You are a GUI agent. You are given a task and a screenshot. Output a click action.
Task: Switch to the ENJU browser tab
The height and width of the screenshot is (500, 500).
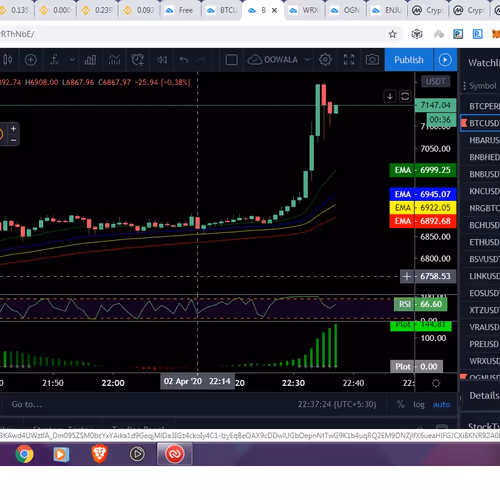387,11
